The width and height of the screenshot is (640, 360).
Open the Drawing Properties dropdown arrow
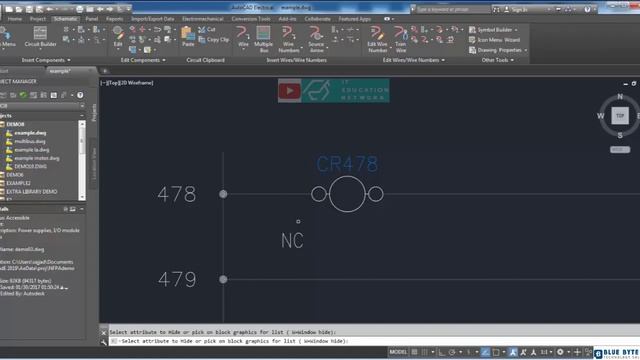(x=526, y=50)
